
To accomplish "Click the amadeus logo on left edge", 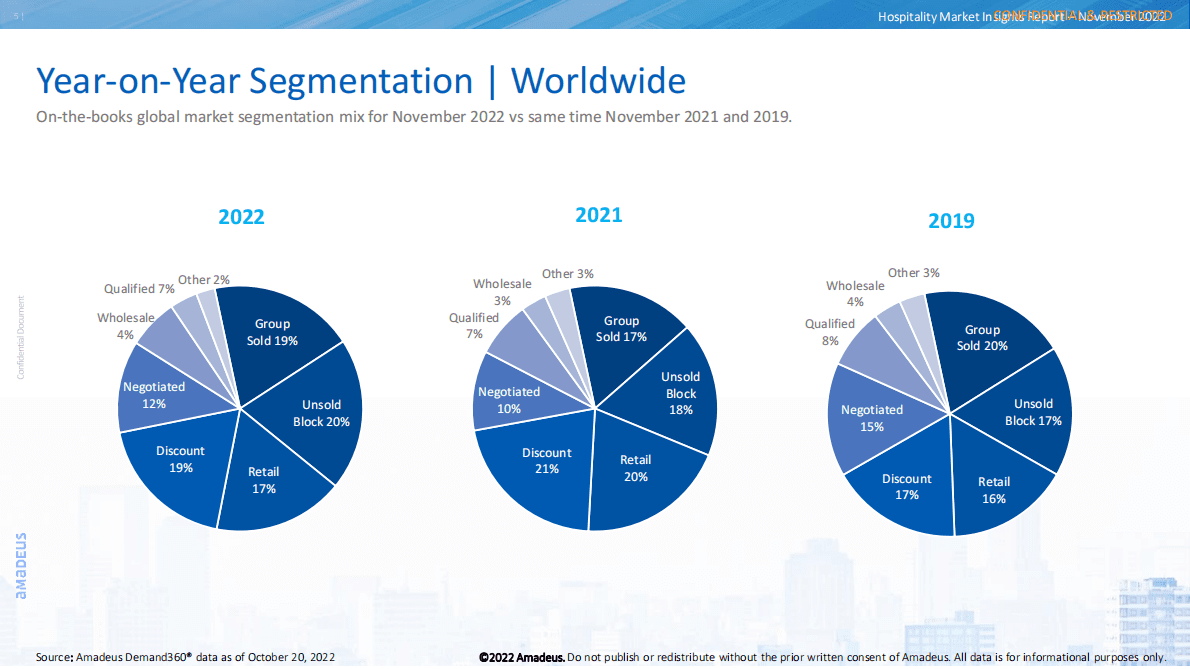I will 22,565.
